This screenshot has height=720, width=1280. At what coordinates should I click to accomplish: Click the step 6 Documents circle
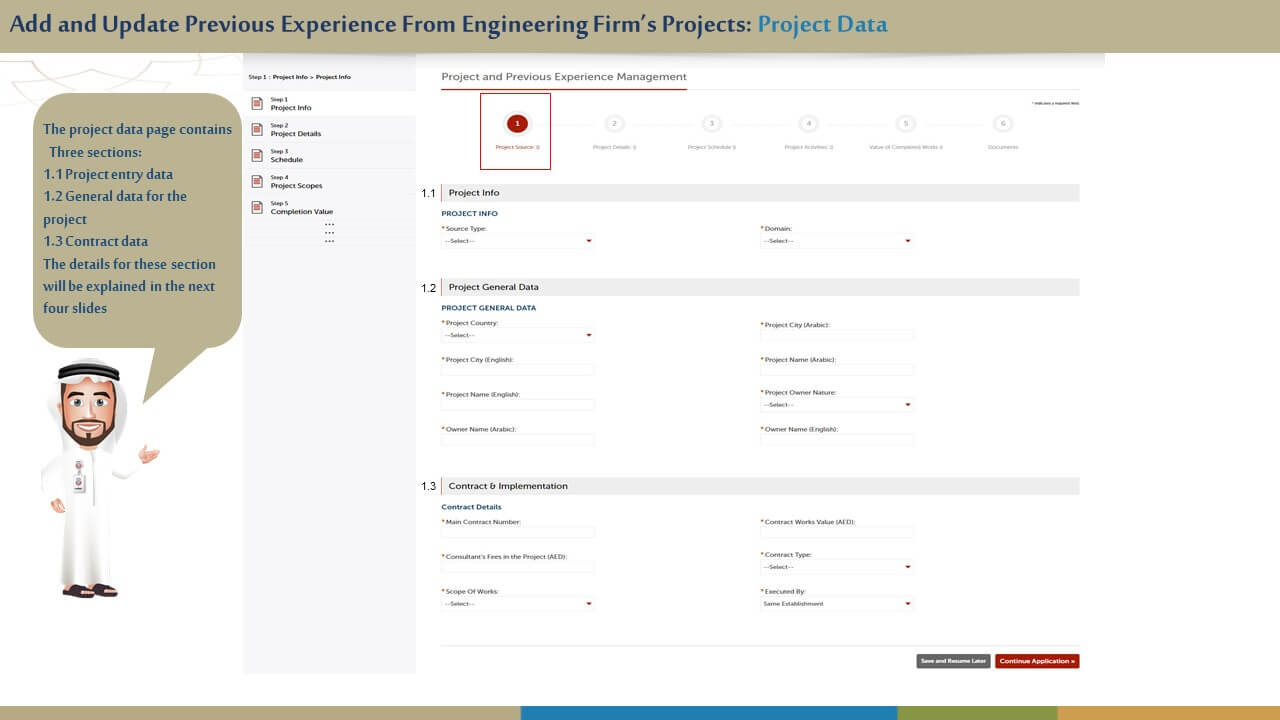(x=1003, y=124)
